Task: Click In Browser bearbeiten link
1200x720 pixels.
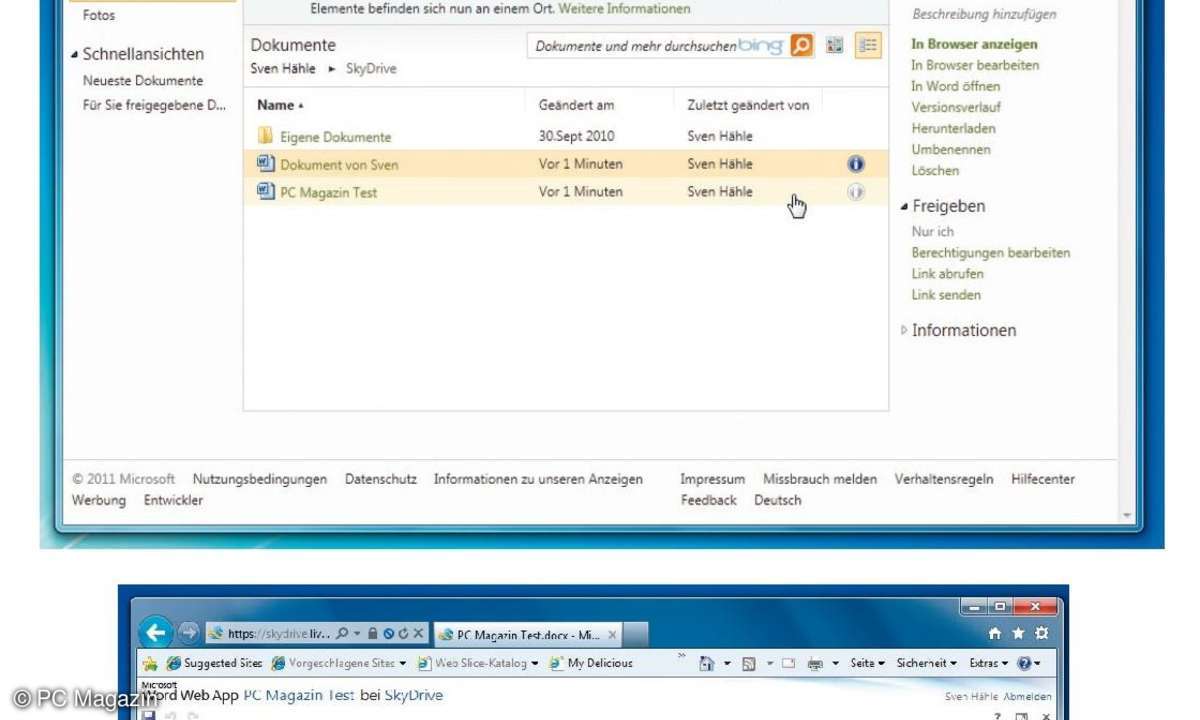Action: point(975,65)
